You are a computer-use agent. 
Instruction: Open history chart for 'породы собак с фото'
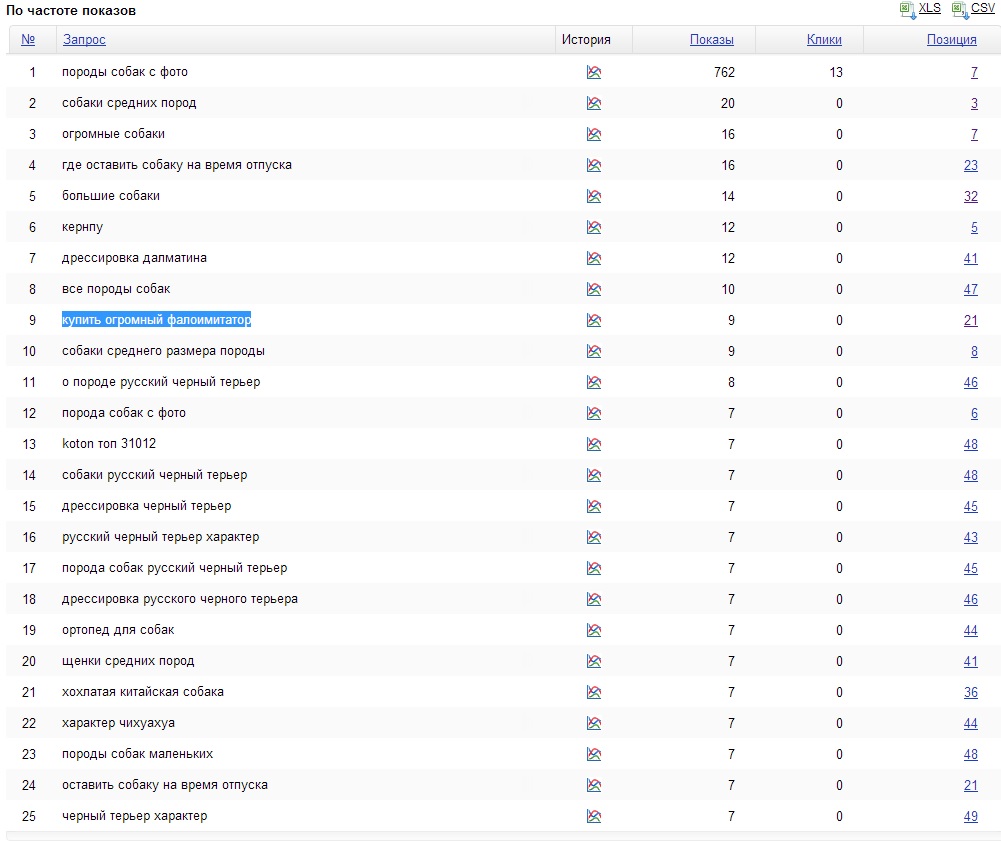pyautogui.click(x=594, y=72)
